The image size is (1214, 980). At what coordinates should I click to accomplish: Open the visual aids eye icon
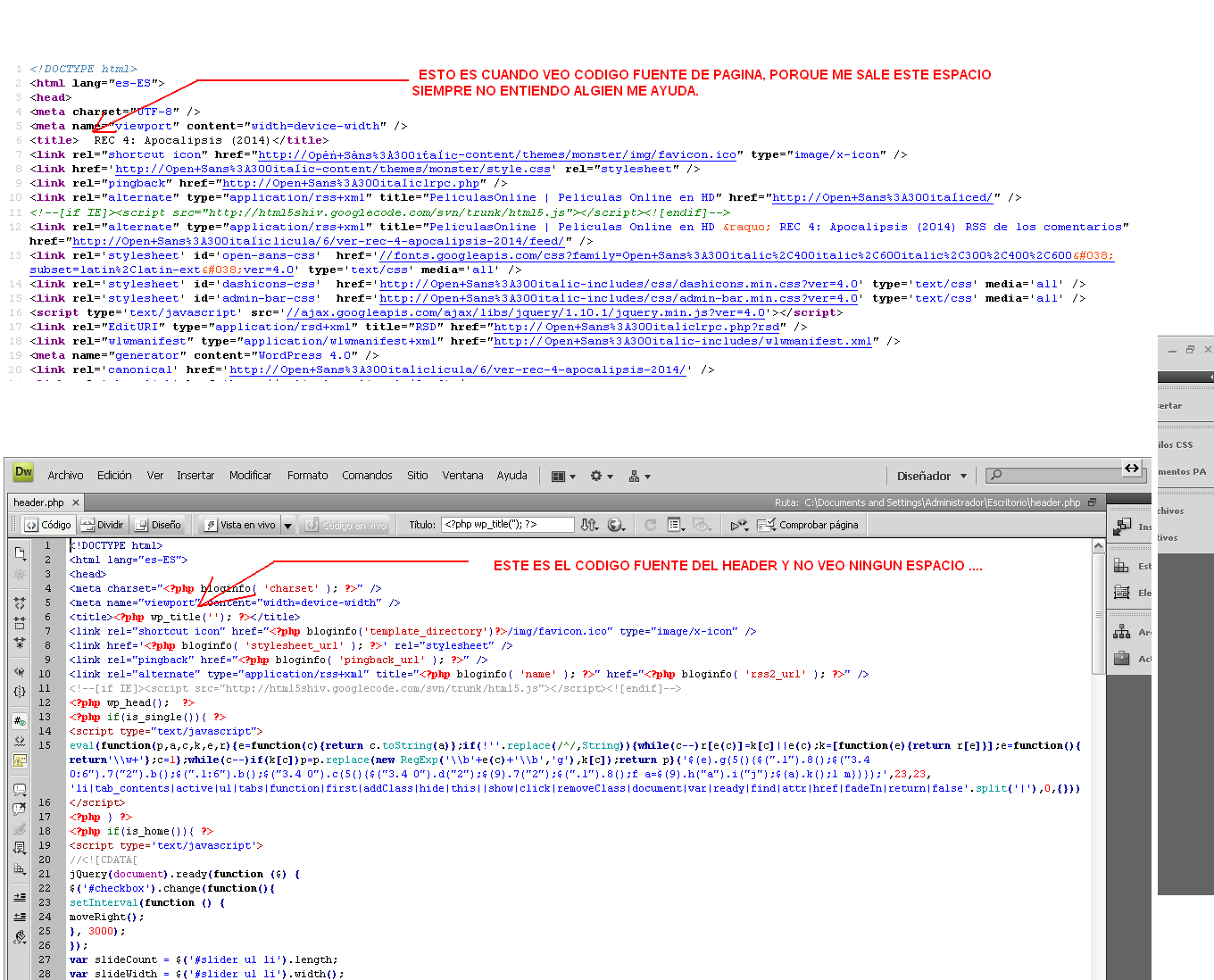tap(703, 525)
